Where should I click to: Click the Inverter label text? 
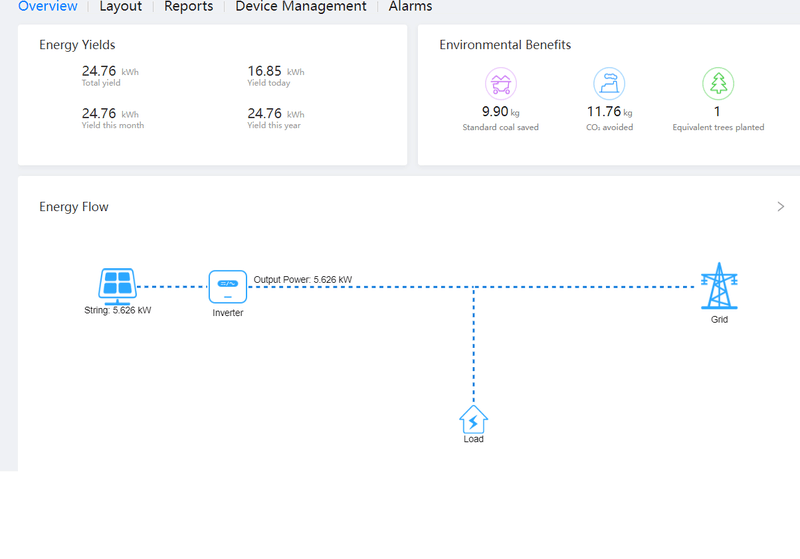(228, 313)
